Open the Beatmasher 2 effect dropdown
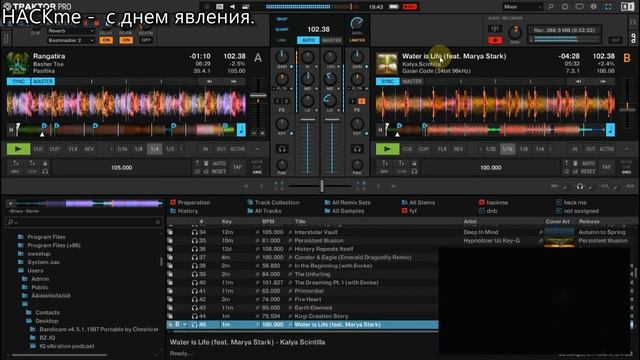 [71, 40]
